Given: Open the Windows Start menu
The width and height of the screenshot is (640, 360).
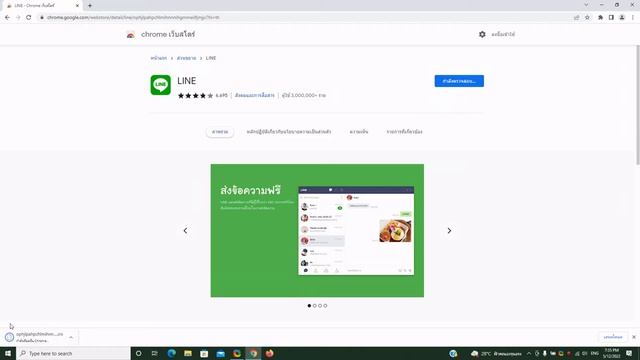Looking at the screenshot, I should (x=8, y=353).
